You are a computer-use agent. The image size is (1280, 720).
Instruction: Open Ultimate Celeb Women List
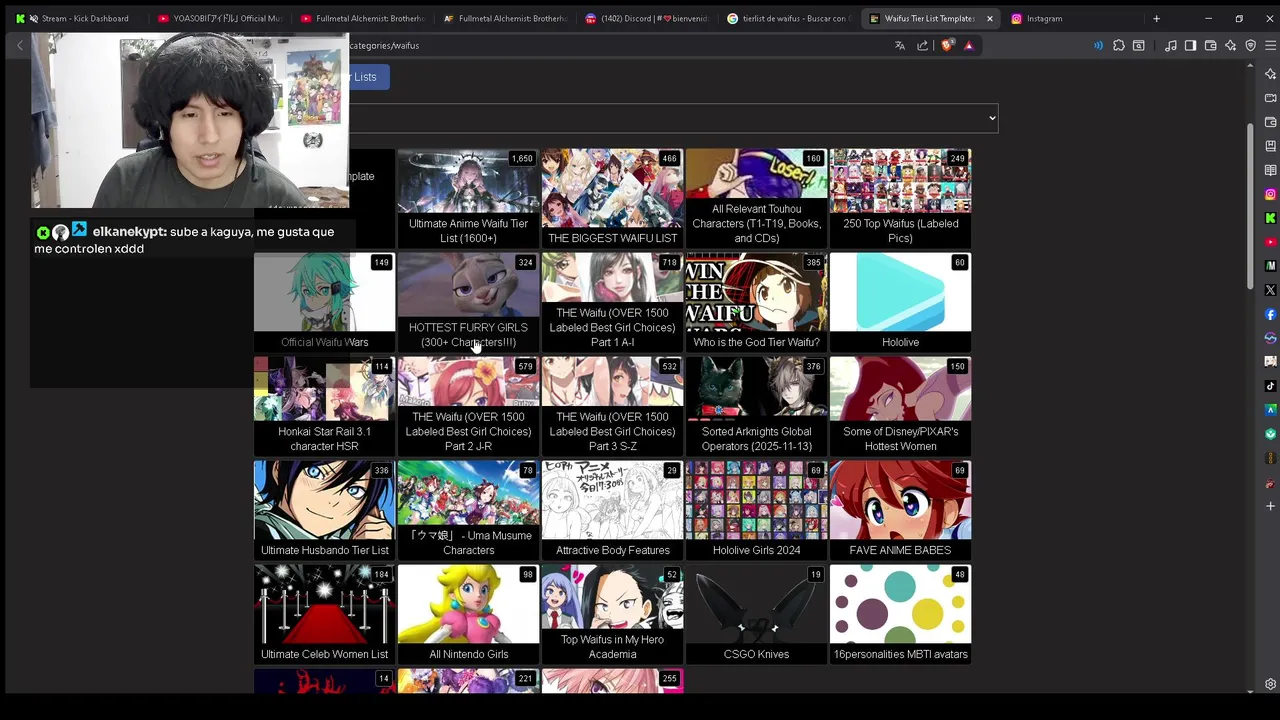(324, 614)
